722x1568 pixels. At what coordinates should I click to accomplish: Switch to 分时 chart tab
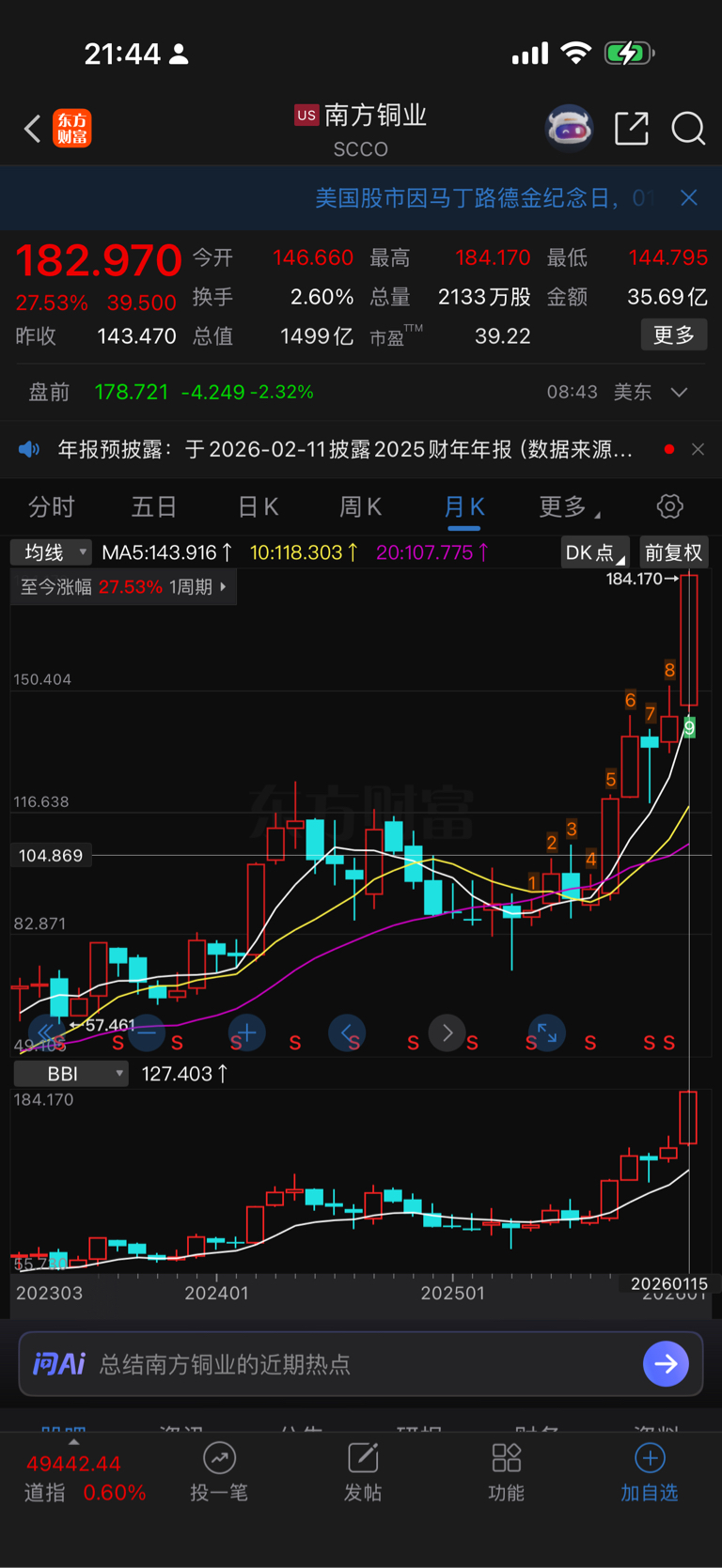(x=52, y=507)
